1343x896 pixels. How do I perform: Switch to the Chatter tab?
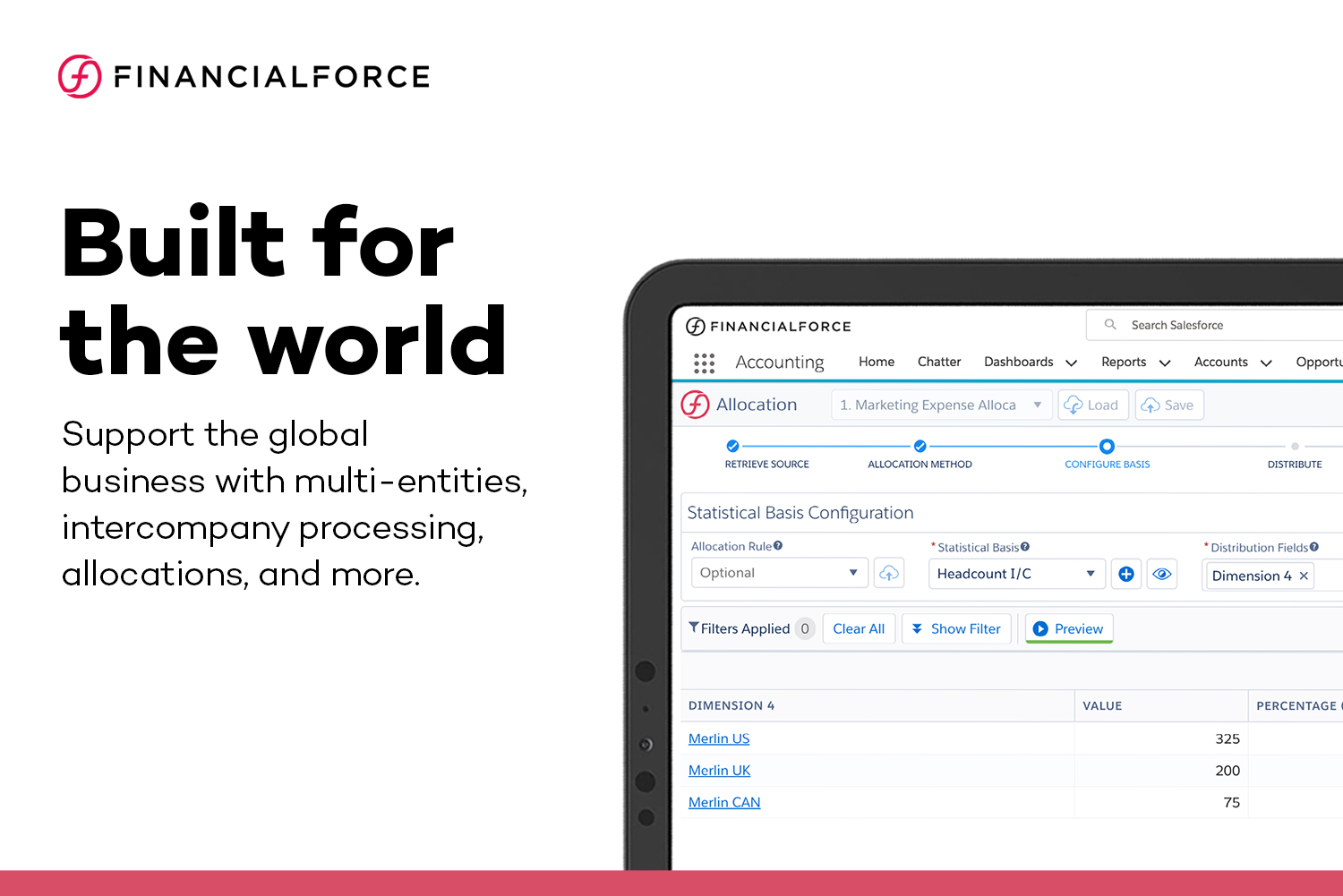939,362
